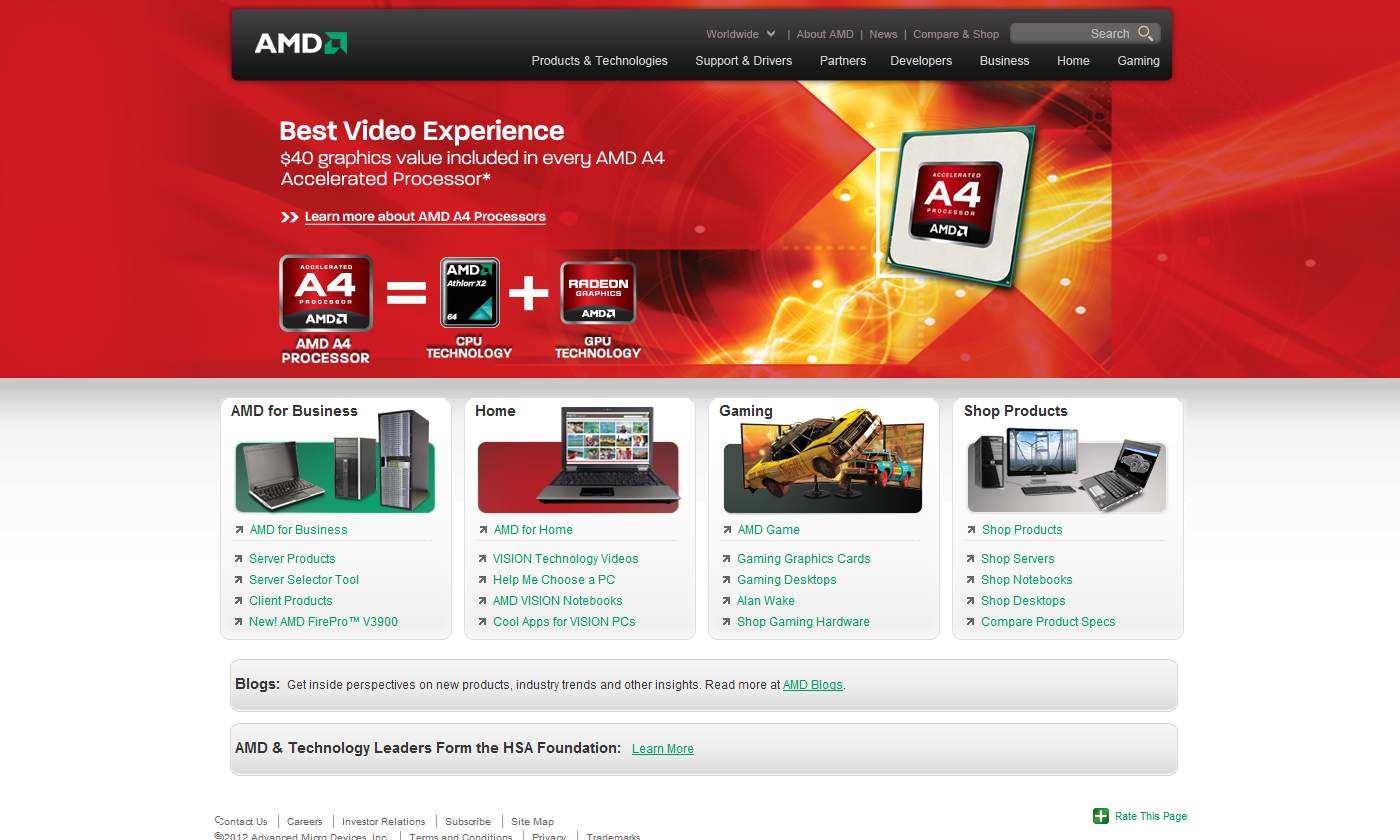Open the Contact Us footer link

click(242, 822)
